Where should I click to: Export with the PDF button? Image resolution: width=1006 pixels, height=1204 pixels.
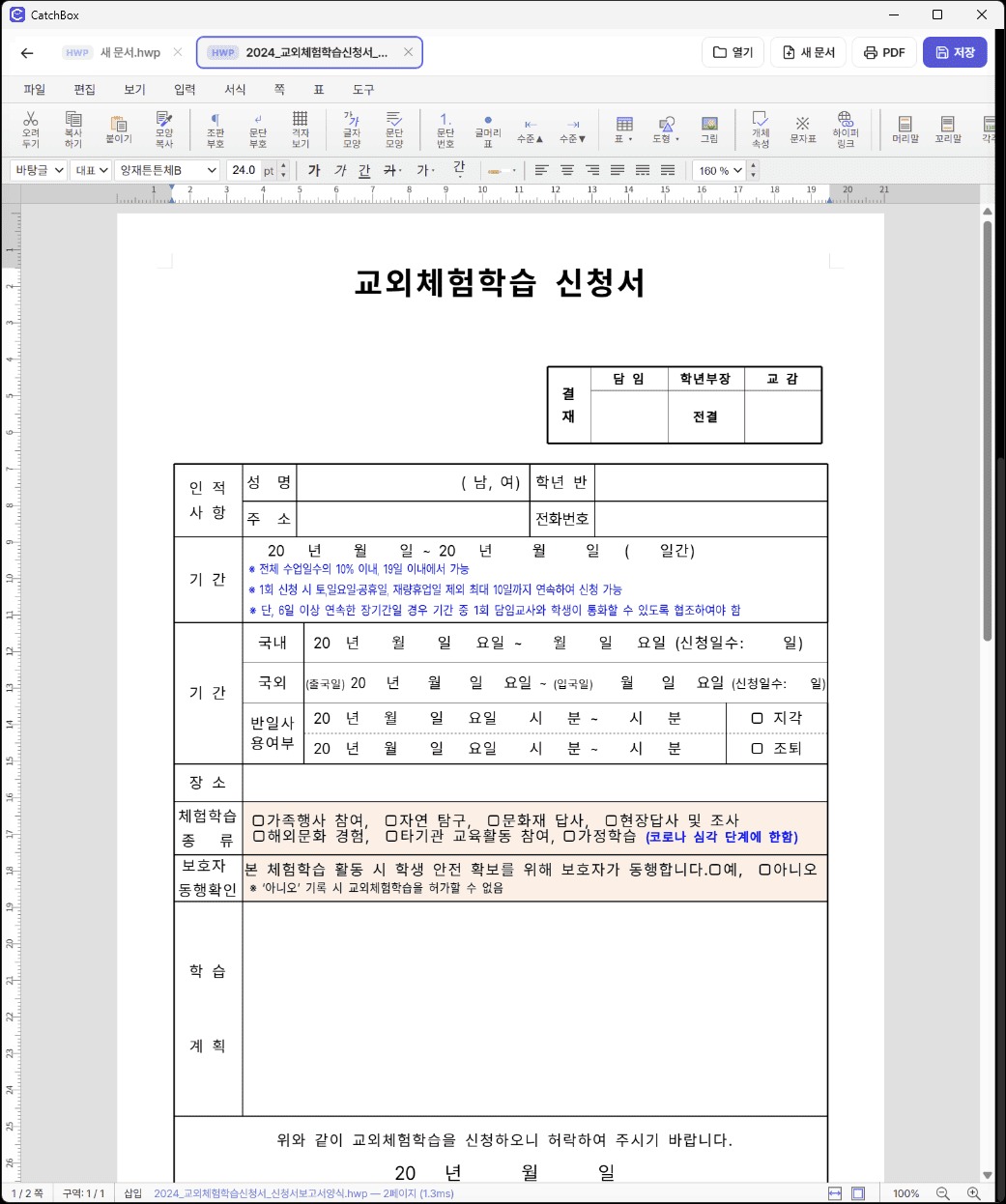click(884, 52)
